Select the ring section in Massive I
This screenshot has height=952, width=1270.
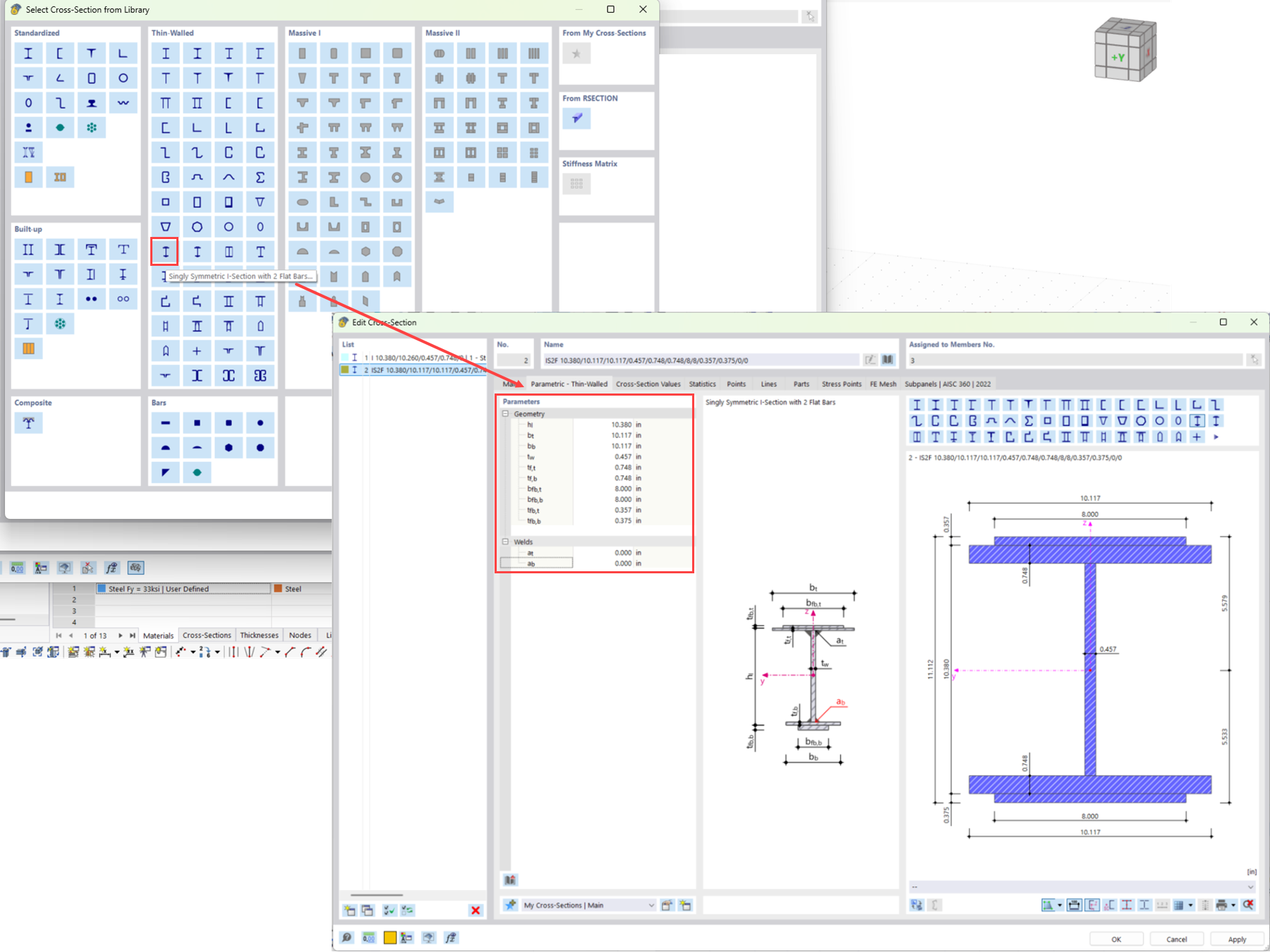pos(397,177)
